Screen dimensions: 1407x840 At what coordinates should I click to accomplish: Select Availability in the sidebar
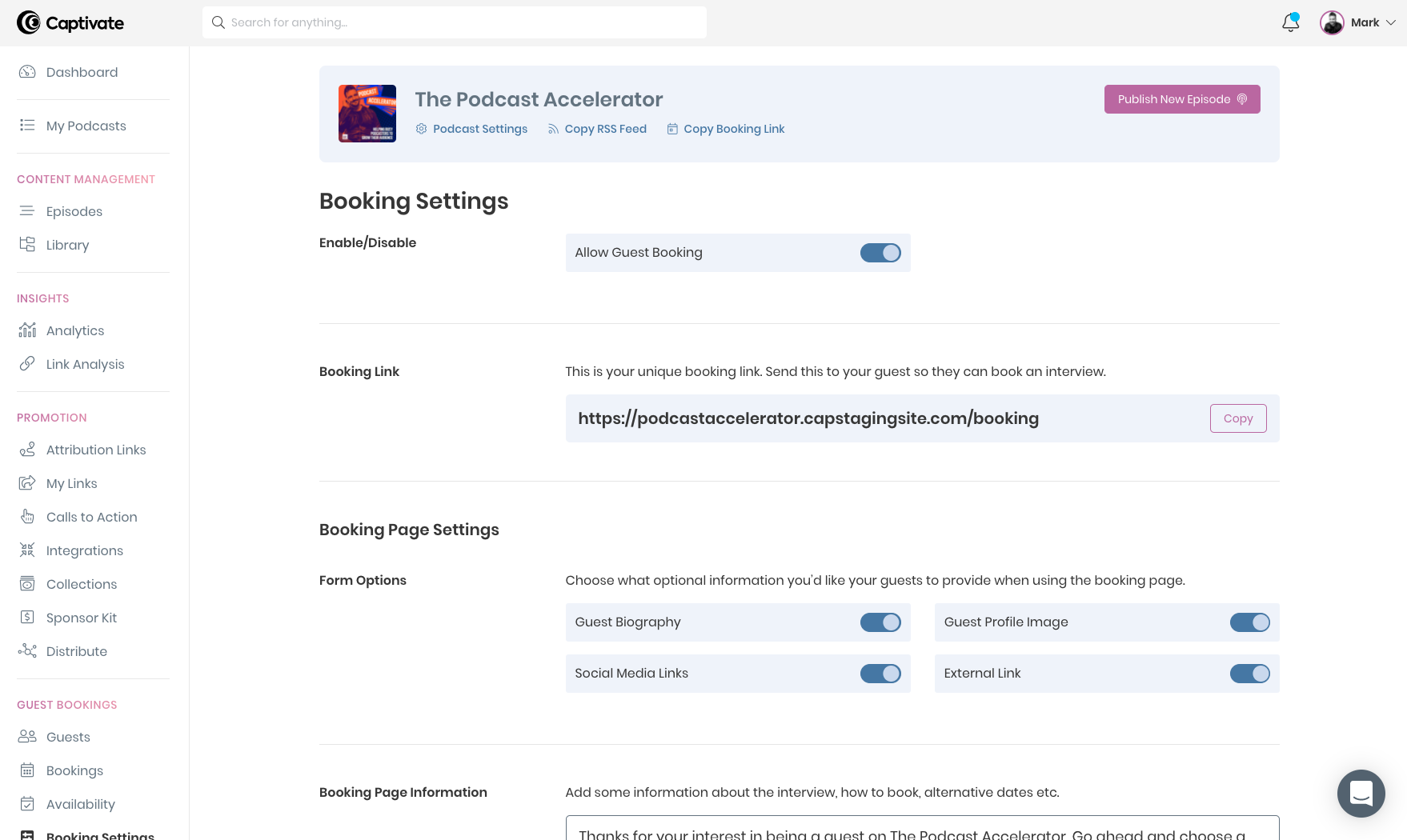[x=80, y=804]
